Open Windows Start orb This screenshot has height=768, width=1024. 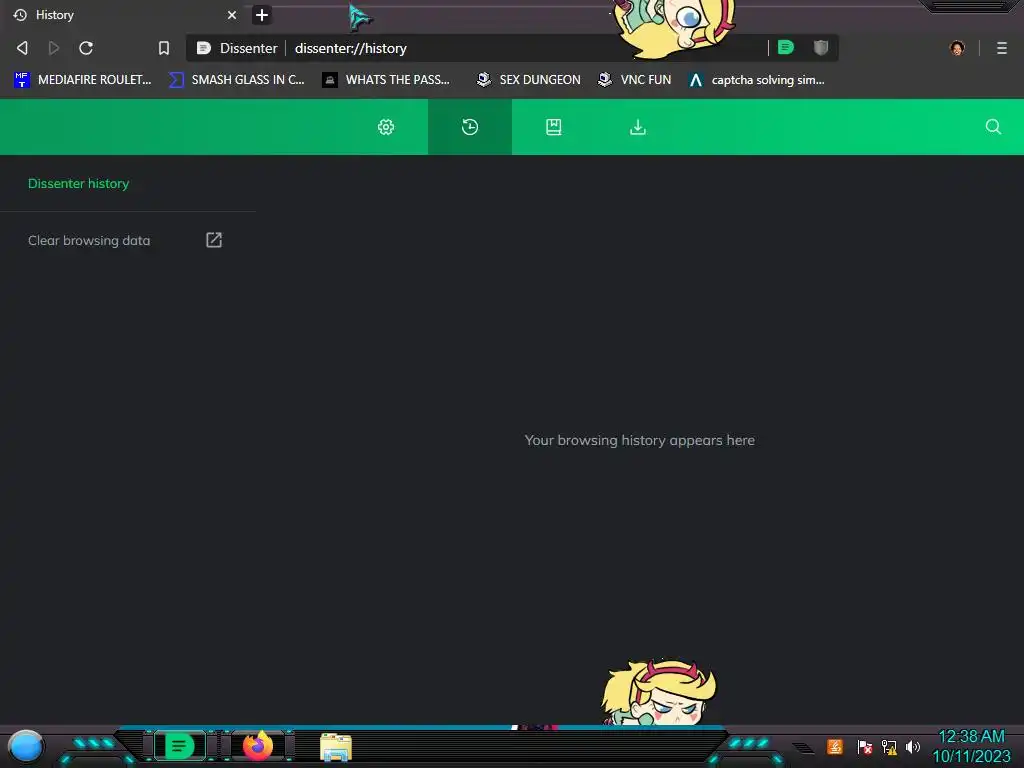(26, 746)
